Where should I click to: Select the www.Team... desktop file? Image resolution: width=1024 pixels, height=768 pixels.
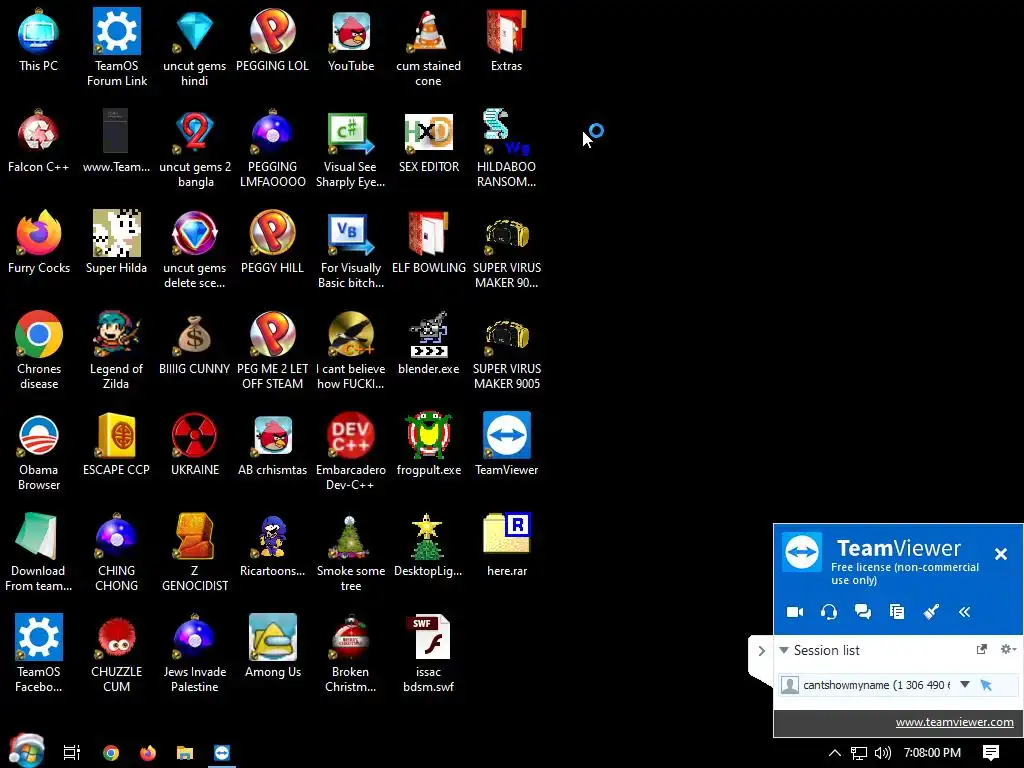[x=116, y=142]
